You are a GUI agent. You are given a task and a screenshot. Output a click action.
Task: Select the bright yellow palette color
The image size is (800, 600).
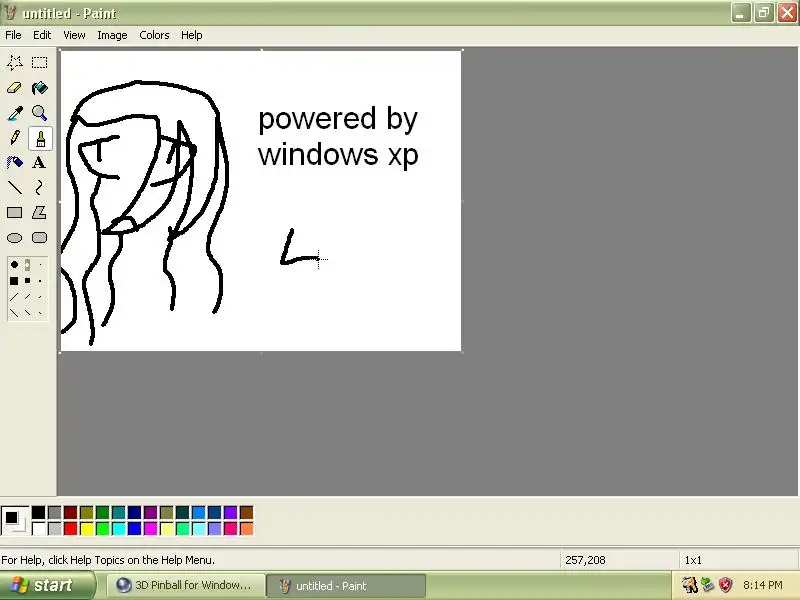coord(87,528)
